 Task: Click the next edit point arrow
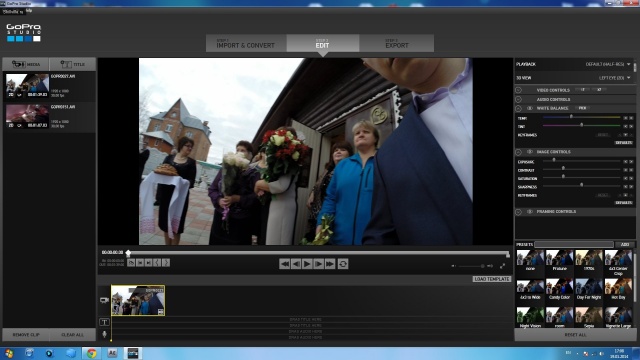pos(166,263)
